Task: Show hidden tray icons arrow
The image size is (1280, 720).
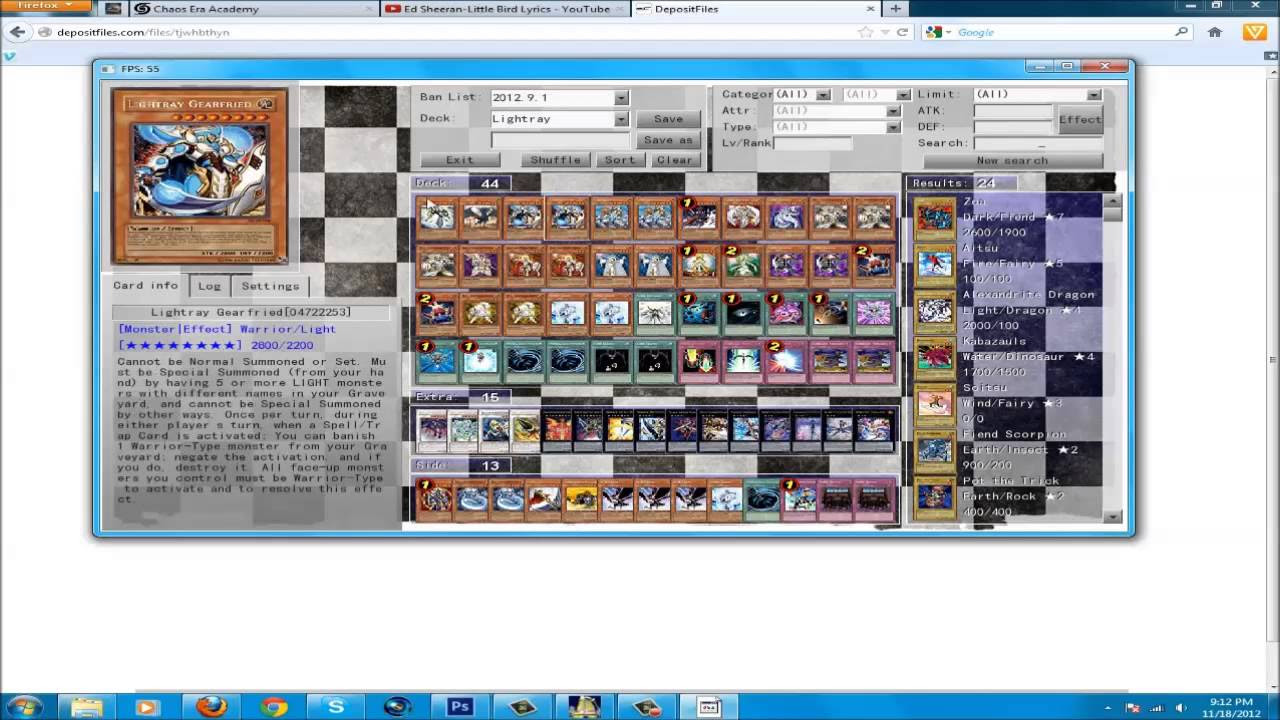Action: point(1107,708)
